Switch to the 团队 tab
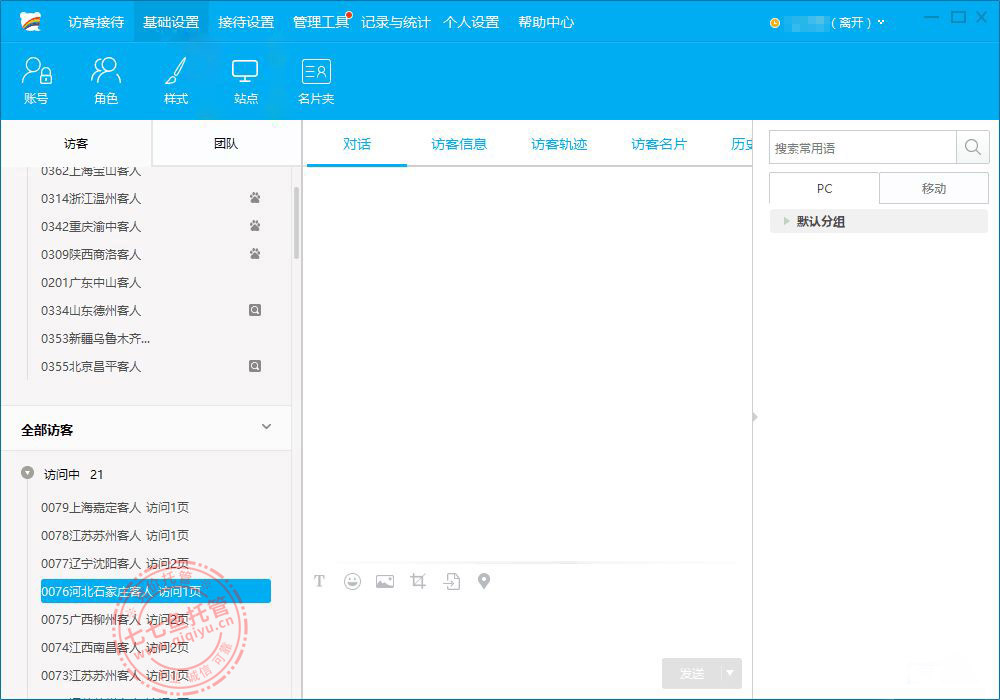Screen dimensions: 1000x700 coord(226,143)
